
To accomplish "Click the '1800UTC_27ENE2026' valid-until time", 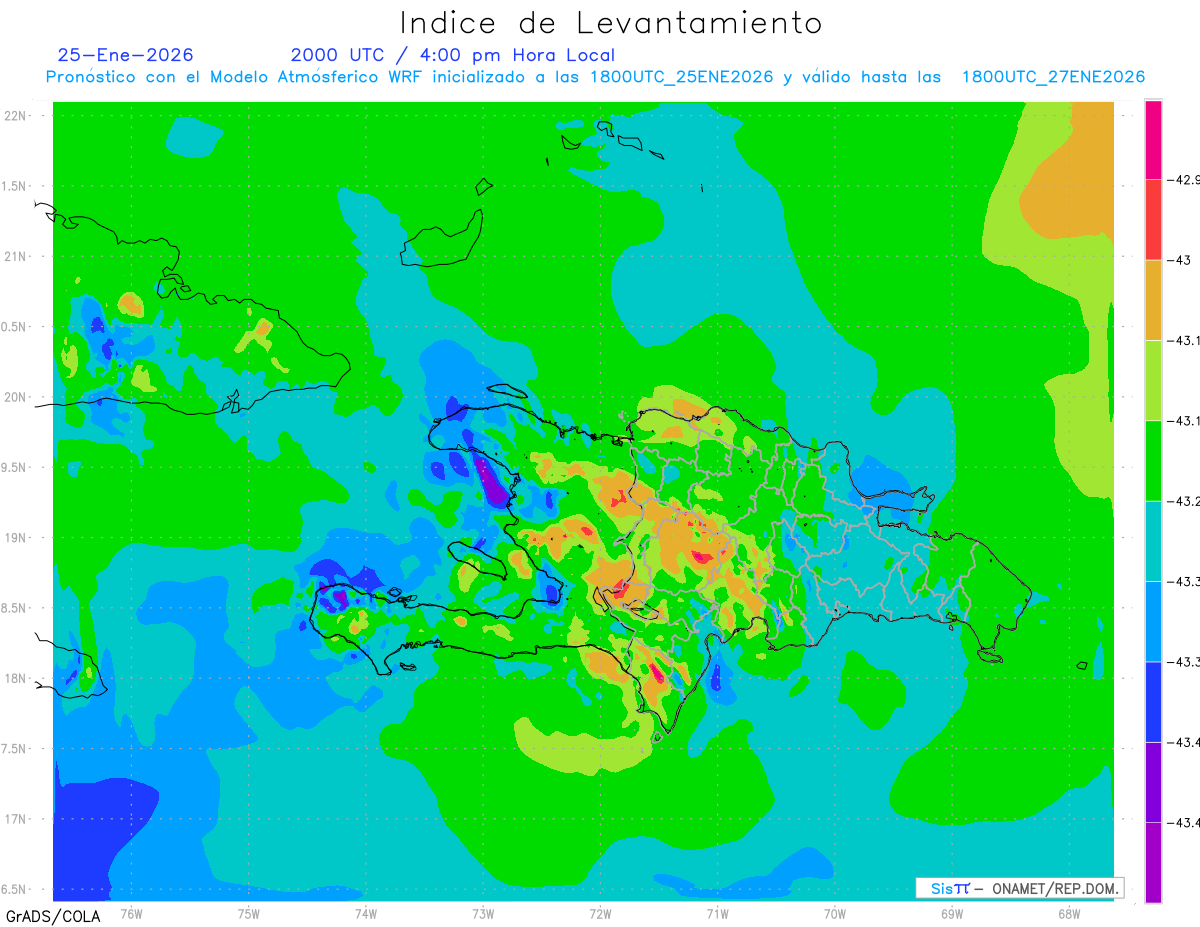I will (x=1053, y=77).
